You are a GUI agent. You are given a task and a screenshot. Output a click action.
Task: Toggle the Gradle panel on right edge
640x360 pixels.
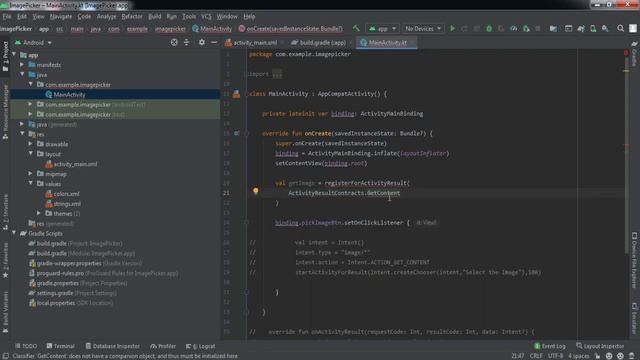point(634,53)
